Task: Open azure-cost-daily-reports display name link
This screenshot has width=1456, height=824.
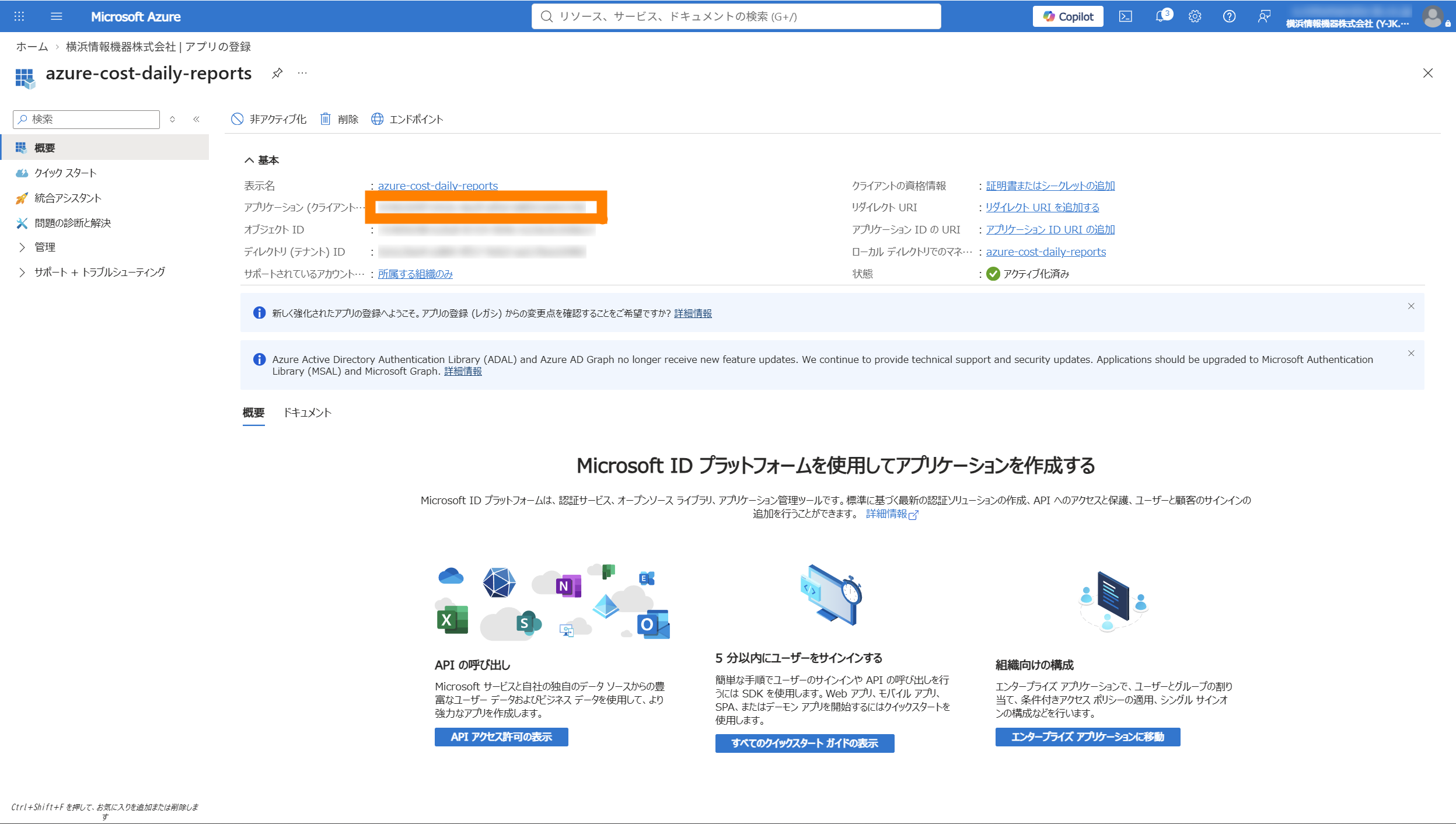Action: coord(438,186)
